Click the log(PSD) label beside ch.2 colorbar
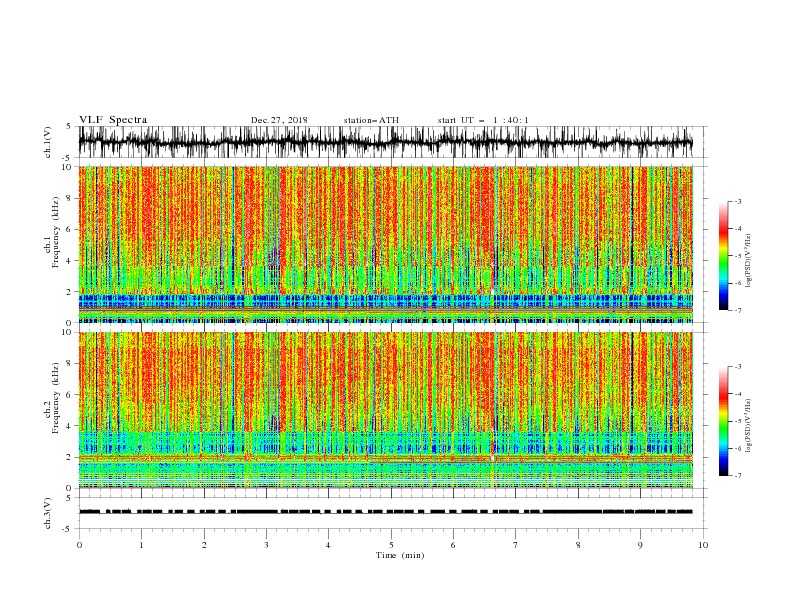Image resolution: width=792 pixels, height=612 pixels. [748, 425]
